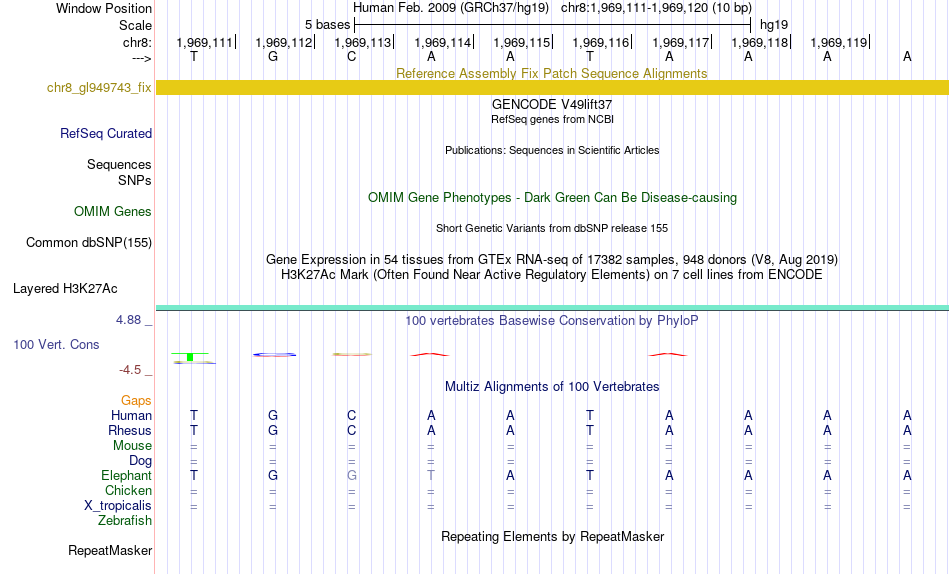
Task: Click the Gaps row label
Action: [136, 401]
